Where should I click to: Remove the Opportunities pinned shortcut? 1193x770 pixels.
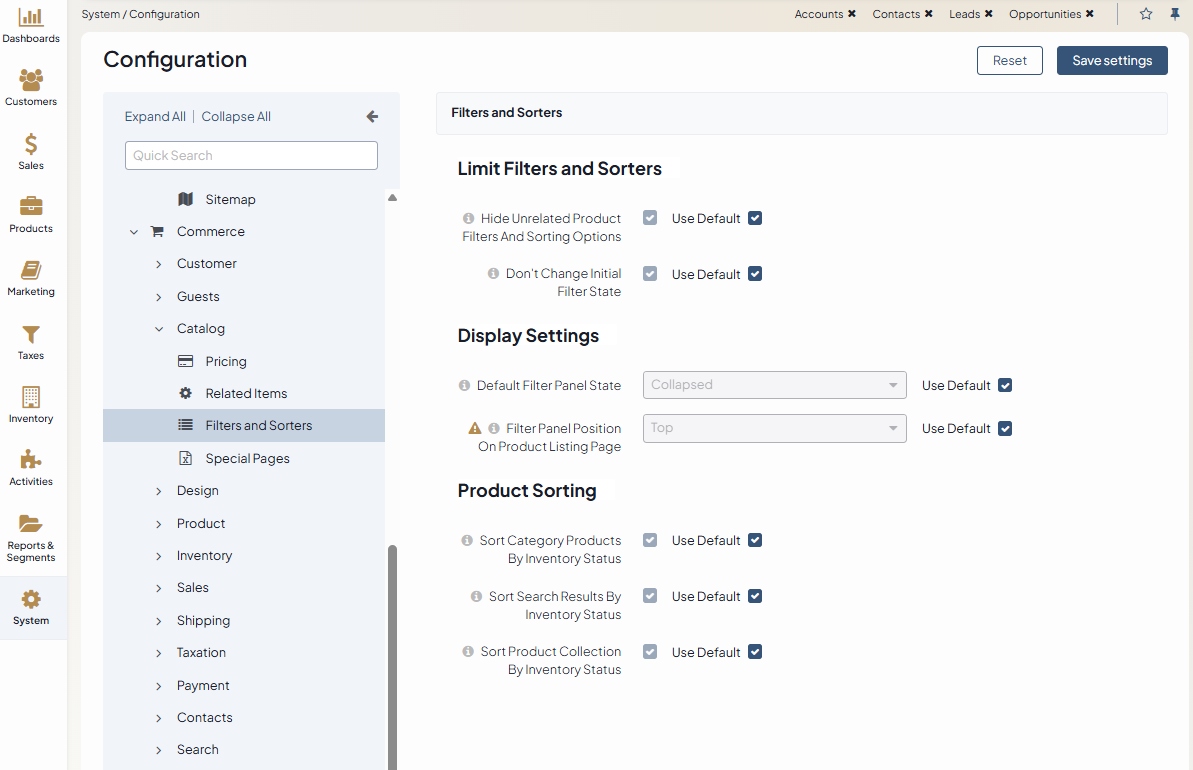[1090, 14]
